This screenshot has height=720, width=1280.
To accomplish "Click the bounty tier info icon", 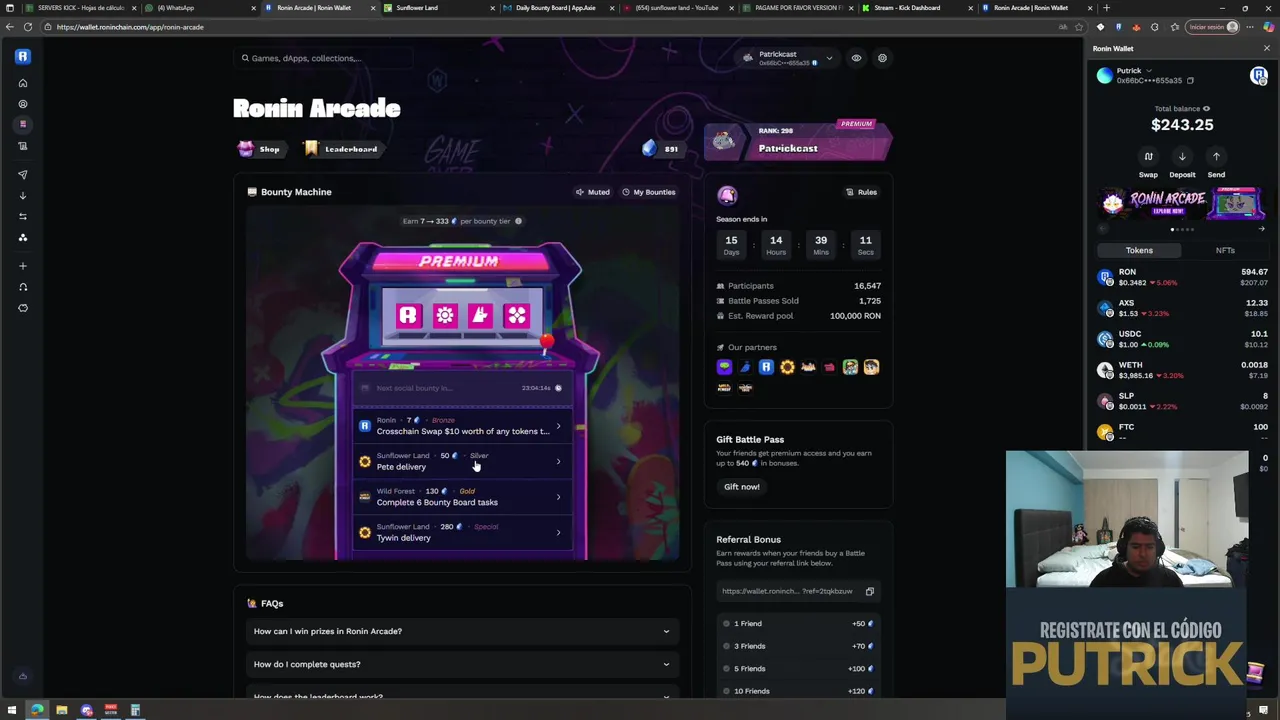I will 518,221.
